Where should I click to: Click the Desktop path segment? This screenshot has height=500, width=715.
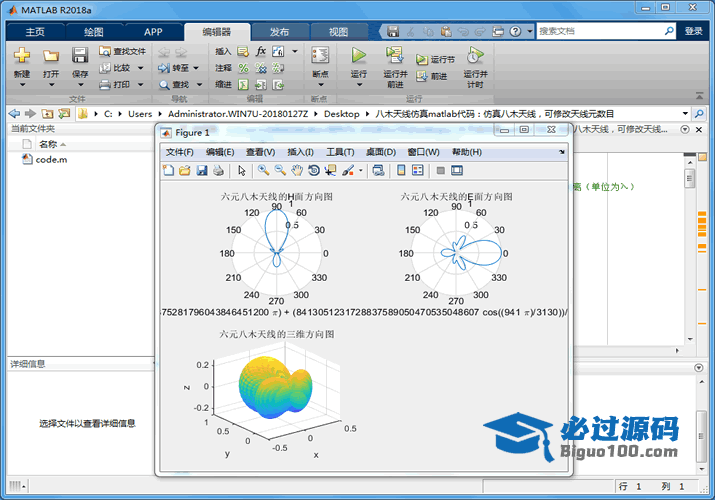coord(342,114)
